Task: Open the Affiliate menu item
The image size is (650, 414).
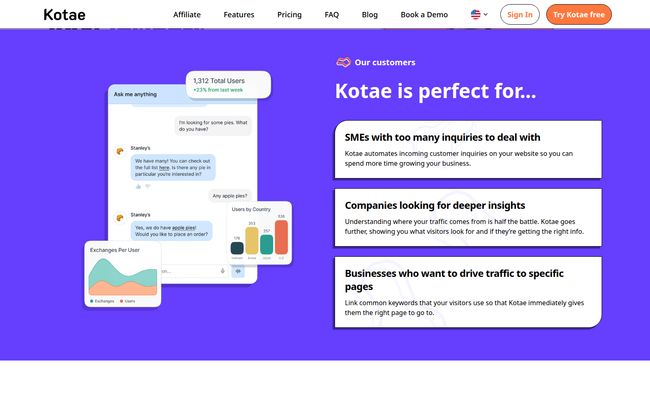Action: (187, 15)
